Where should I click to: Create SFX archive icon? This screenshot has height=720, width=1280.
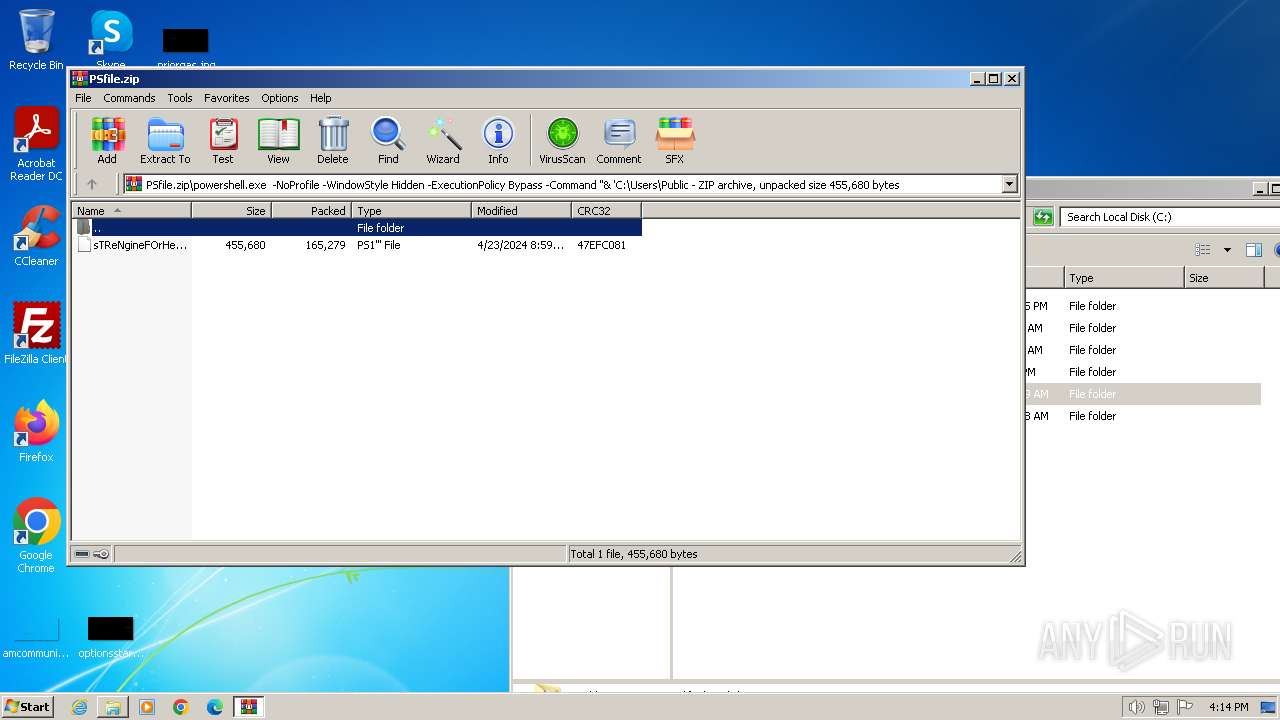(675, 140)
